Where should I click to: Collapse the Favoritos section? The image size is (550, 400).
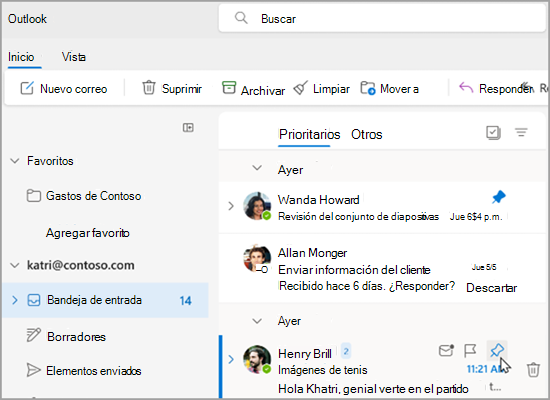coord(15,161)
